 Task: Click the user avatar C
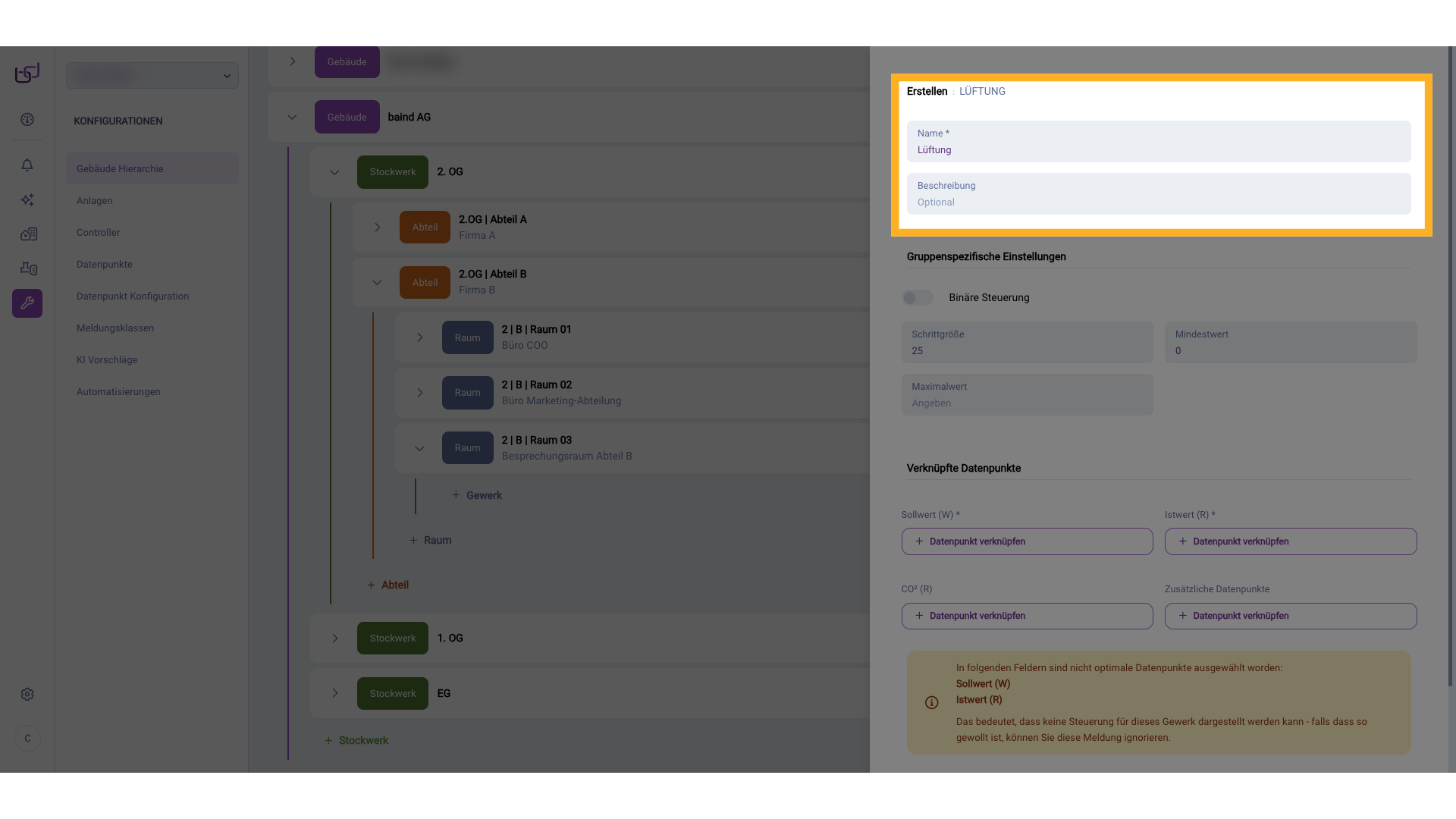coord(27,739)
